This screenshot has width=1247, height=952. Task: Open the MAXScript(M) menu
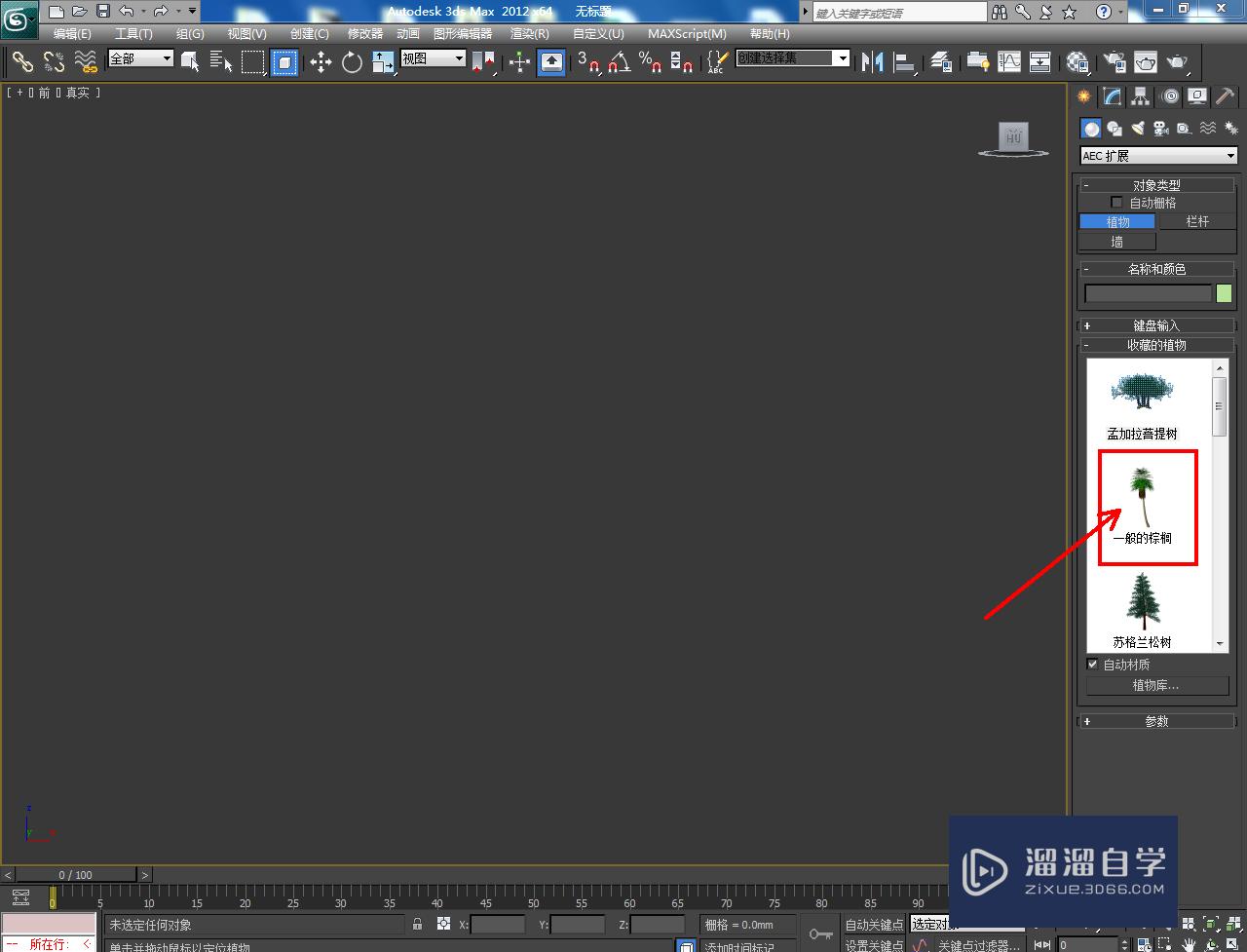(687, 34)
